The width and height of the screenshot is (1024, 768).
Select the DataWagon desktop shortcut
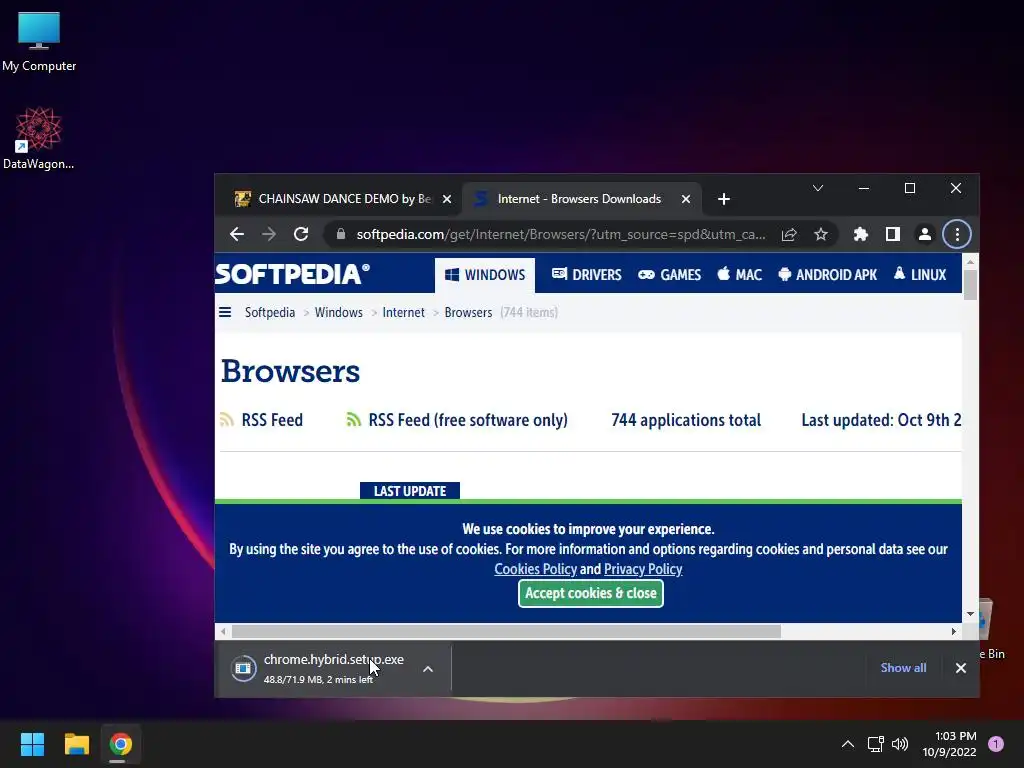[39, 138]
